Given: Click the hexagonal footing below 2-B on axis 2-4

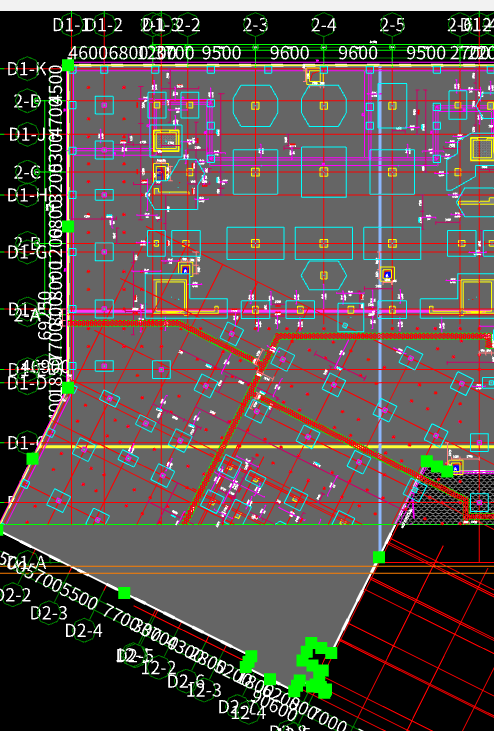Looking at the screenshot, I should pyautogui.click(x=324, y=276).
